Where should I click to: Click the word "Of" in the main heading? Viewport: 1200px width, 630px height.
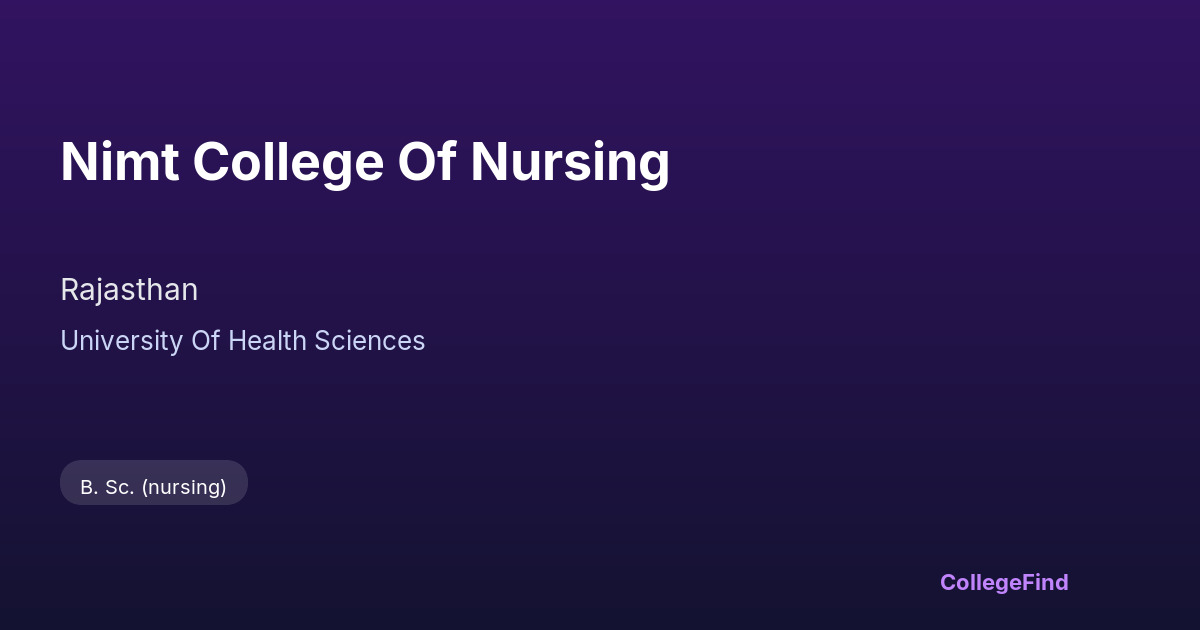(x=426, y=162)
